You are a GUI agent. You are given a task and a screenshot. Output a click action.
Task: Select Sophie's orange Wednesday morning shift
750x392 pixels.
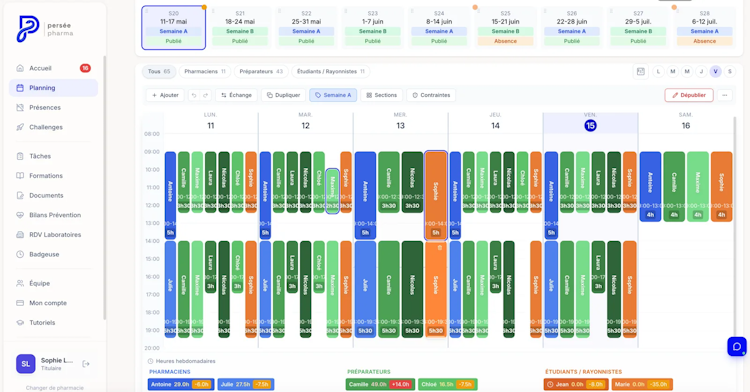point(436,195)
